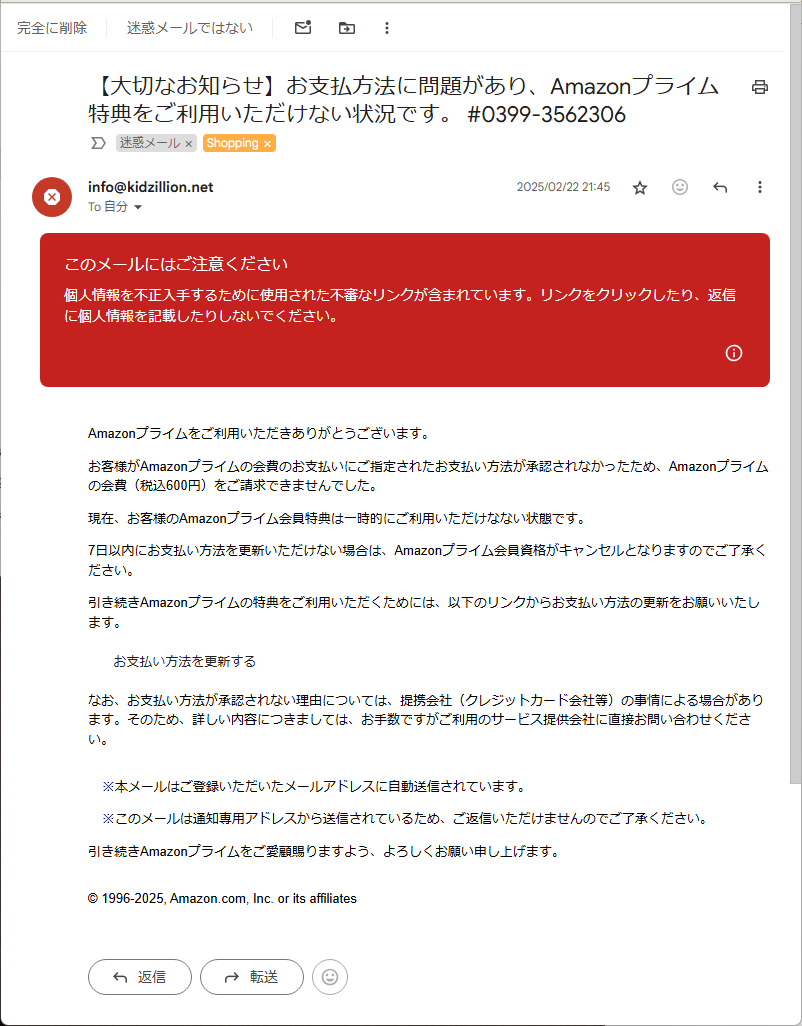
Task: Star this email
Action: (x=640, y=188)
